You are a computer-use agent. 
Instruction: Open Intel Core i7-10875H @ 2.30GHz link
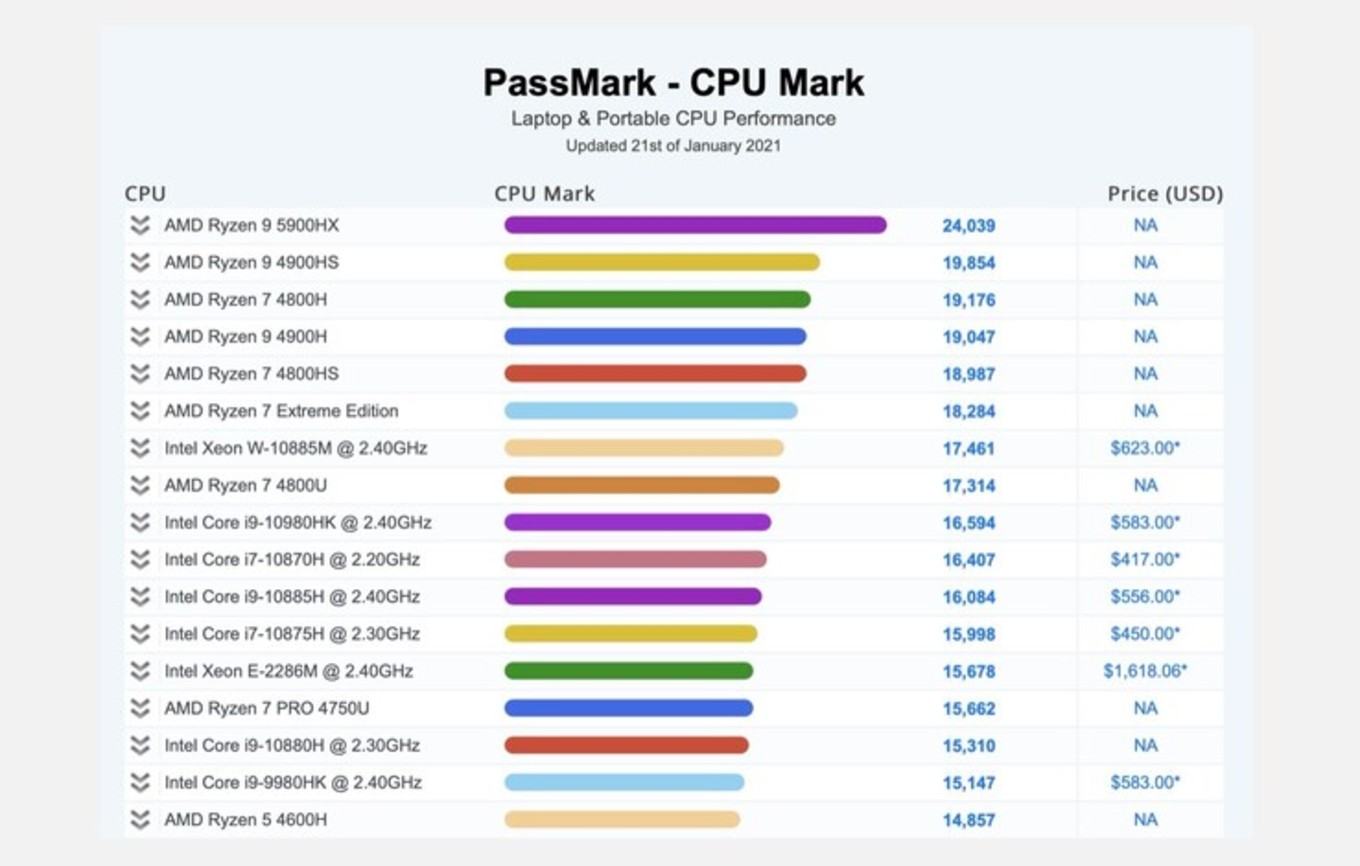(292, 633)
